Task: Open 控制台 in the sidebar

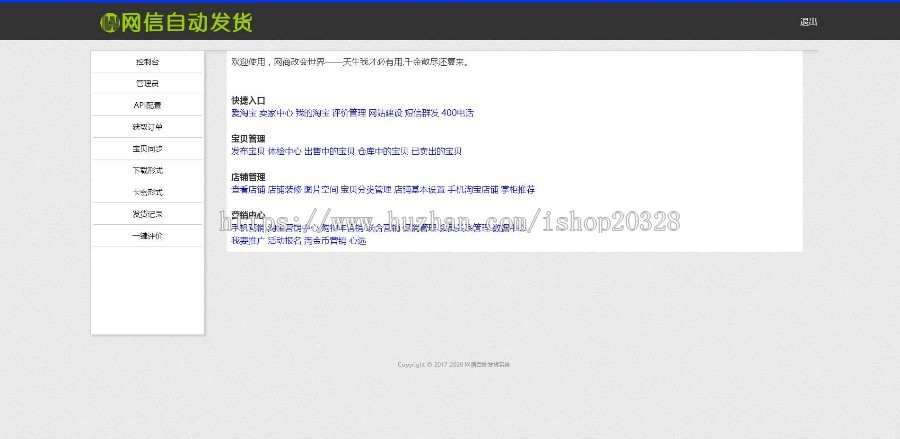Action: click(x=148, y=62)
